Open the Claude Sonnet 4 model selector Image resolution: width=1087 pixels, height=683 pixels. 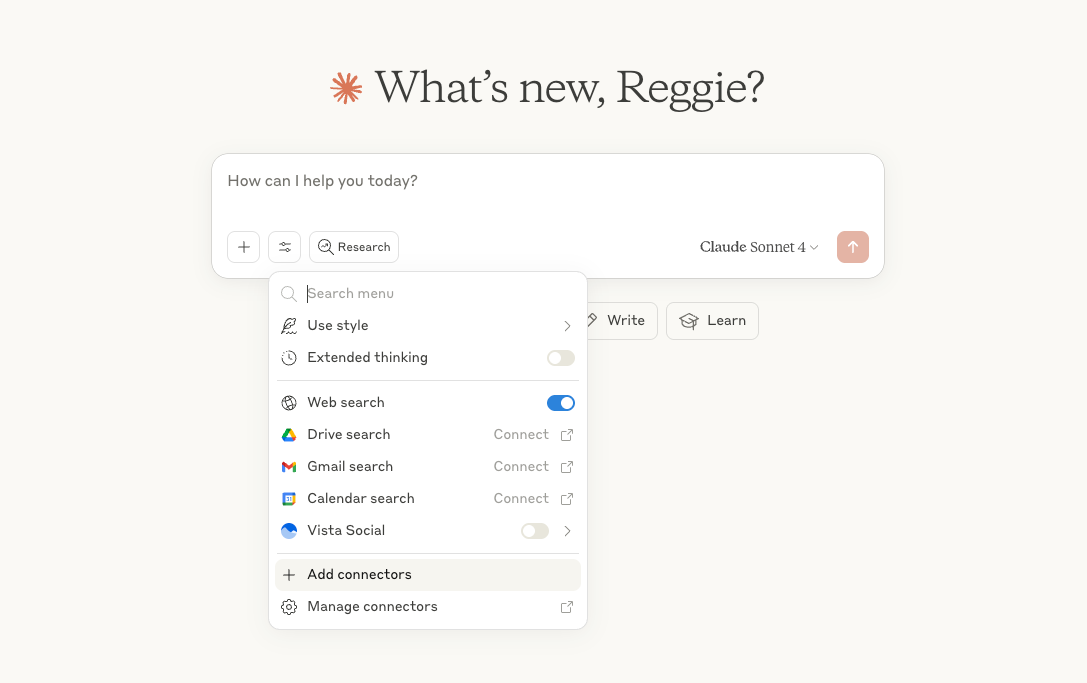click(x=758, y=246)
